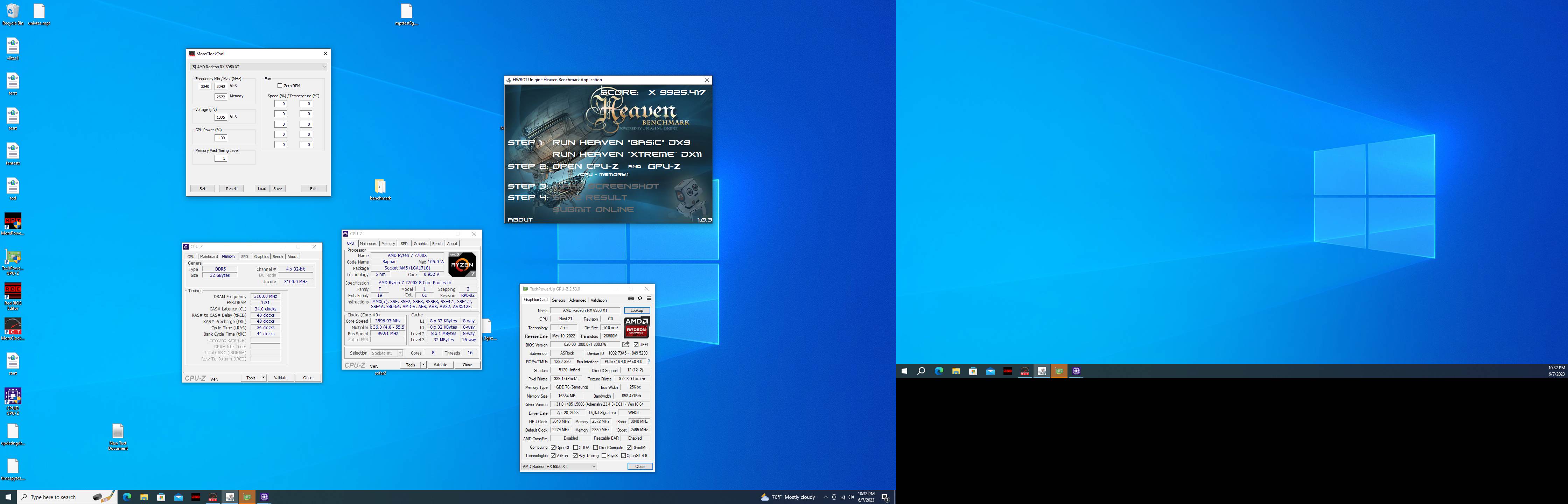
Task: Toggle the CUDA checkbox in GPU-Z
Action: coord(575,447)
